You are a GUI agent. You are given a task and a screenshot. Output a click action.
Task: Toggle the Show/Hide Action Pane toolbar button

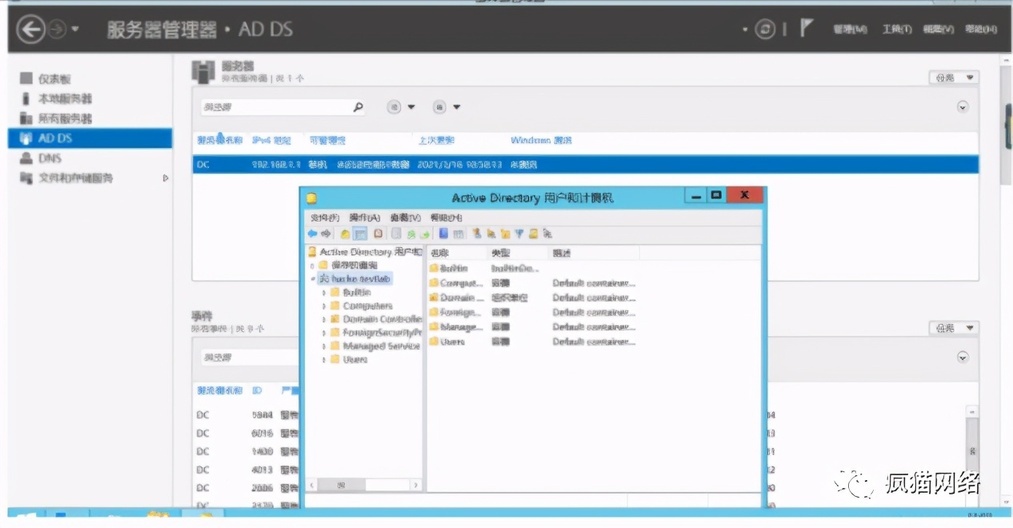pos(458,235)
